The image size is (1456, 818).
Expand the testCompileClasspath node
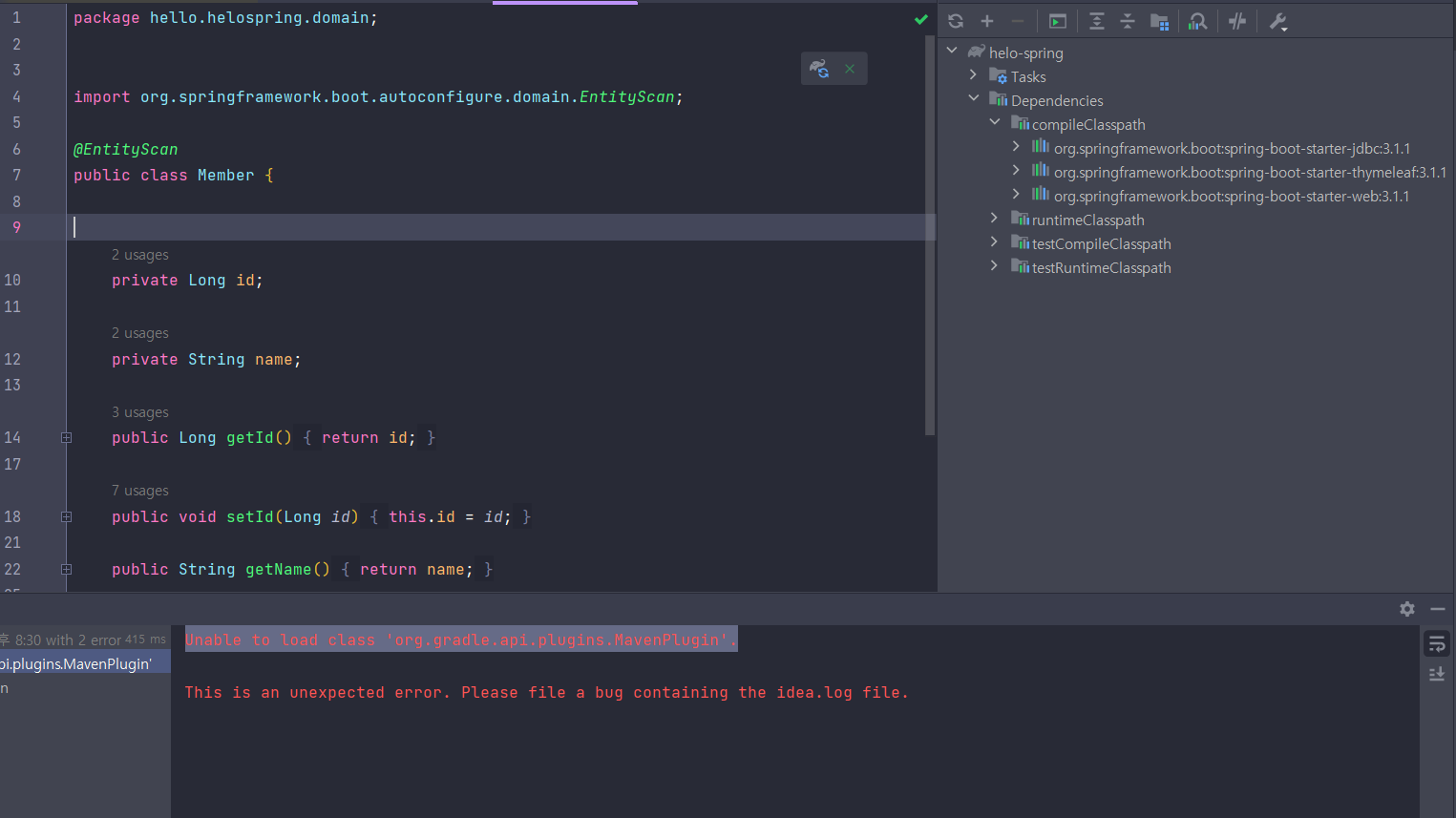pos(994,241)
